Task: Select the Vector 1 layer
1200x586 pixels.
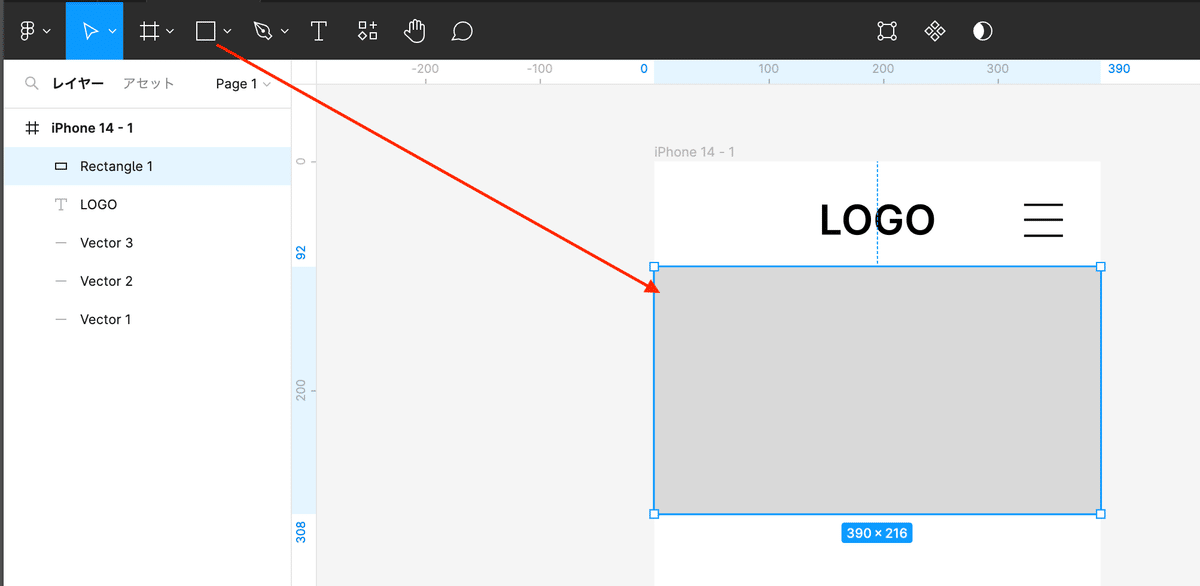Action: (x=146, y=319)
